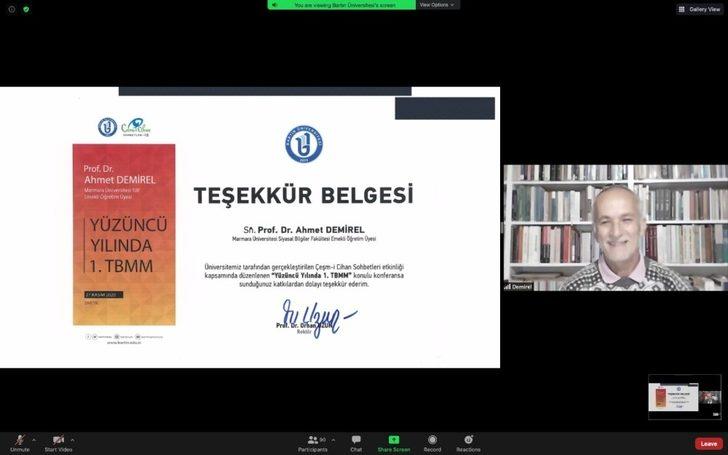Viewport: 728px width, 455px height.
Task: Click the red Leave button
Action: point(708,444)
